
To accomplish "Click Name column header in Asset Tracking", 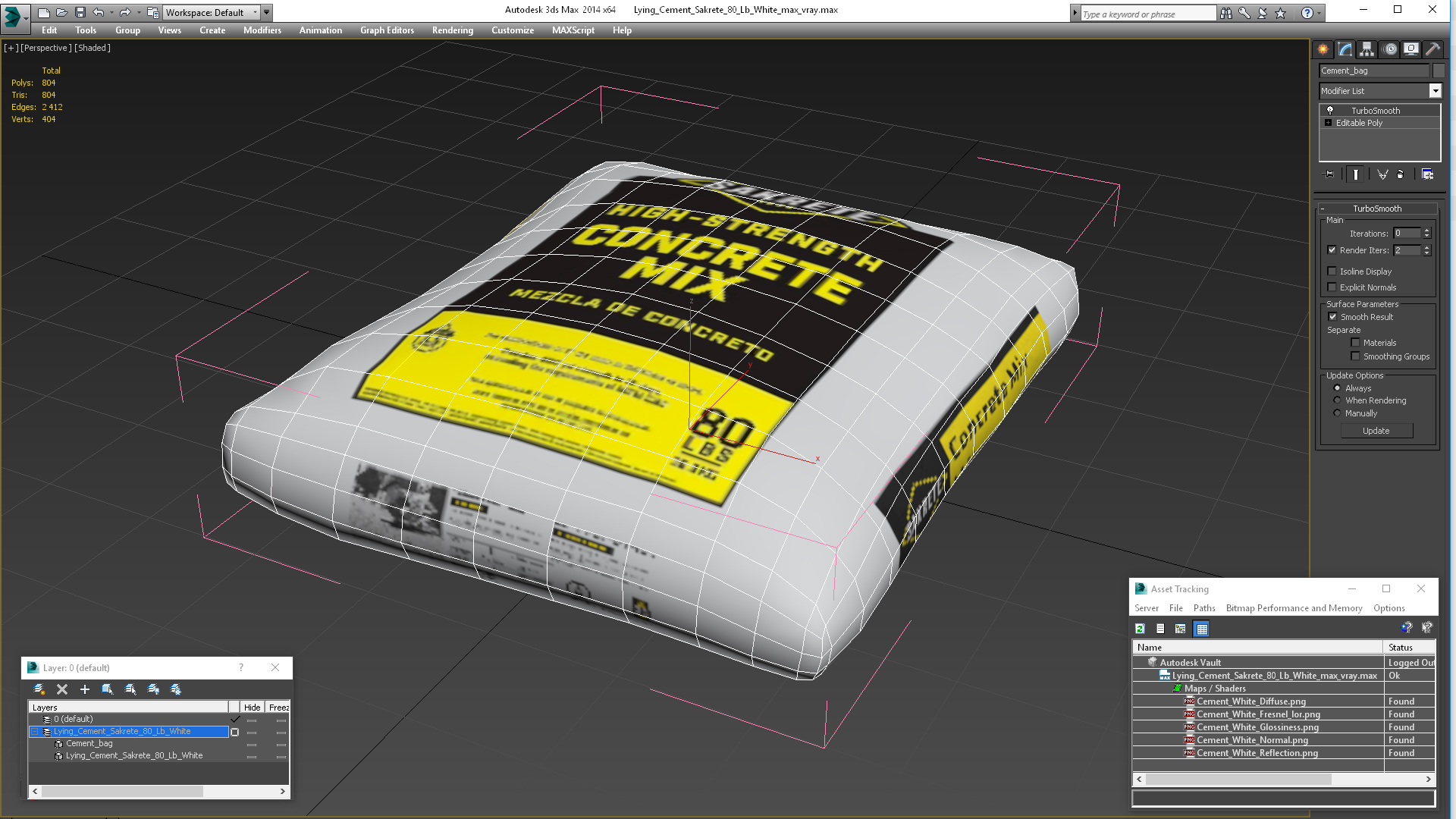I will point(1258,648).
